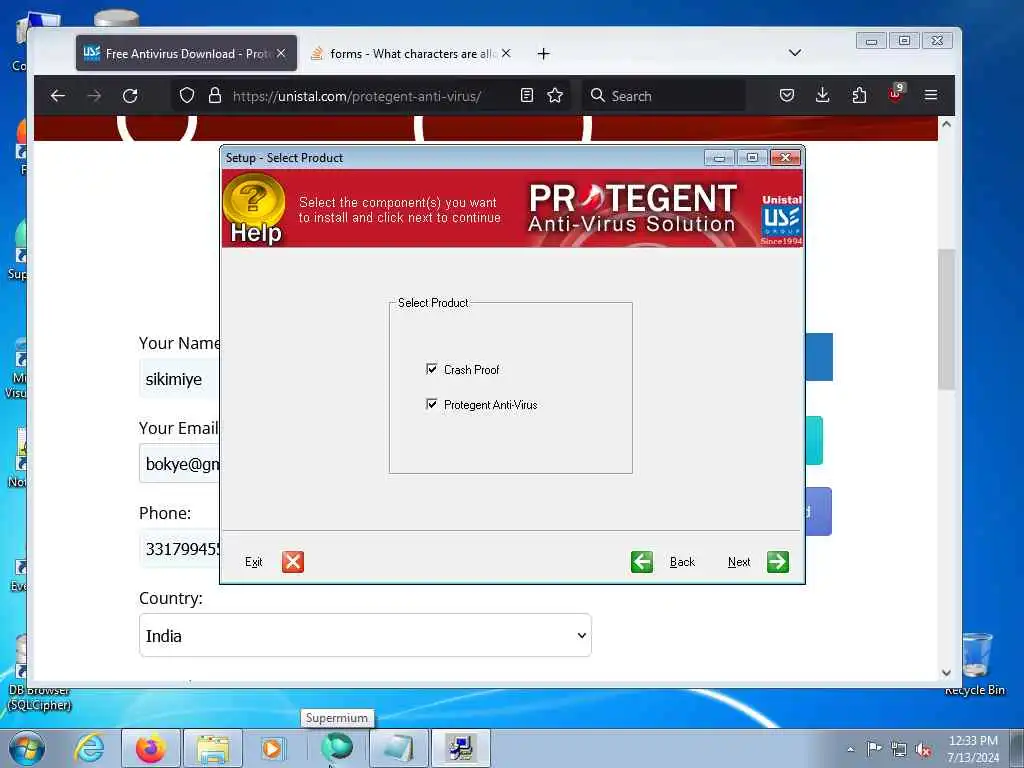This screenshot has height=768, width=1024.
Task: Open the Firefox Downloads panel
Action: point(823,96)
